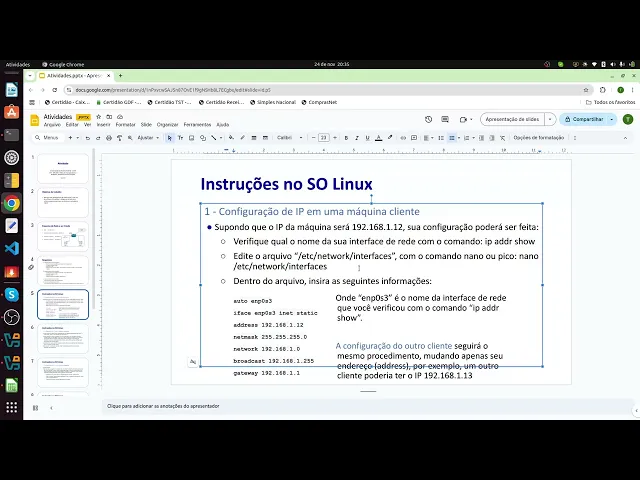Click the Redo arrow in toolbar

pos(98,138)
